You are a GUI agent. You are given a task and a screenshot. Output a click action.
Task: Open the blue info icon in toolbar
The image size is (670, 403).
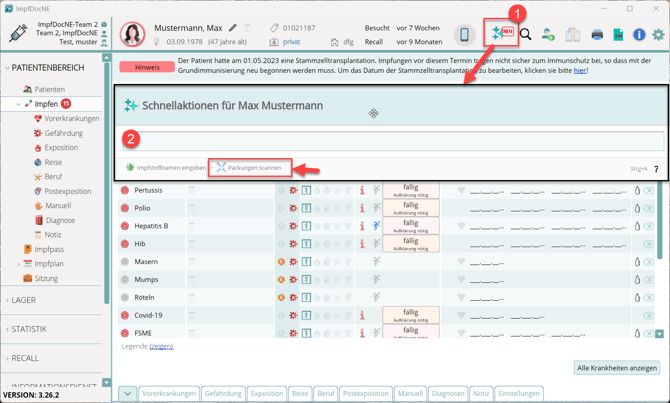638,35
